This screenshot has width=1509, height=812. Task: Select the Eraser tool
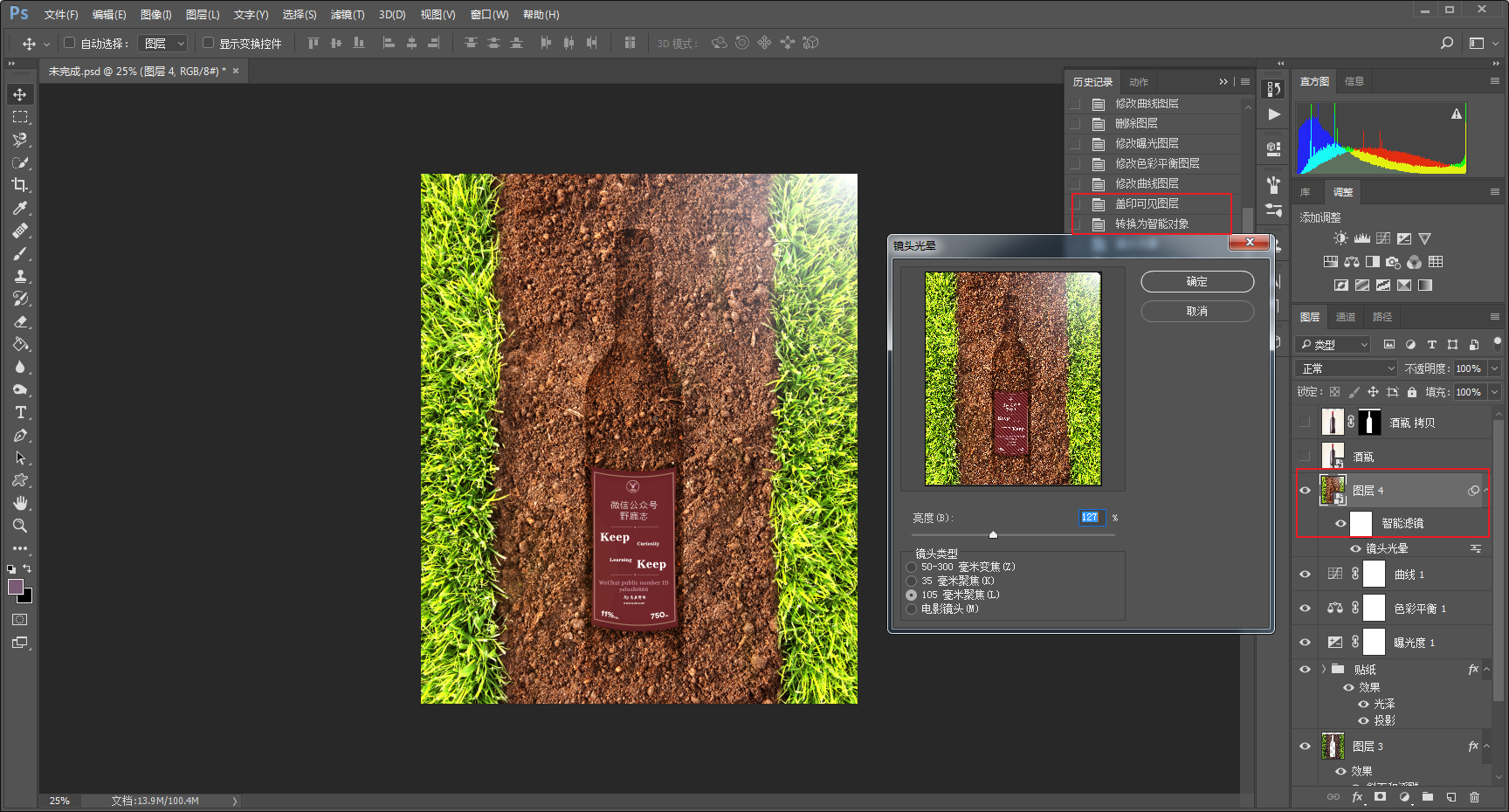coord(20,321)
